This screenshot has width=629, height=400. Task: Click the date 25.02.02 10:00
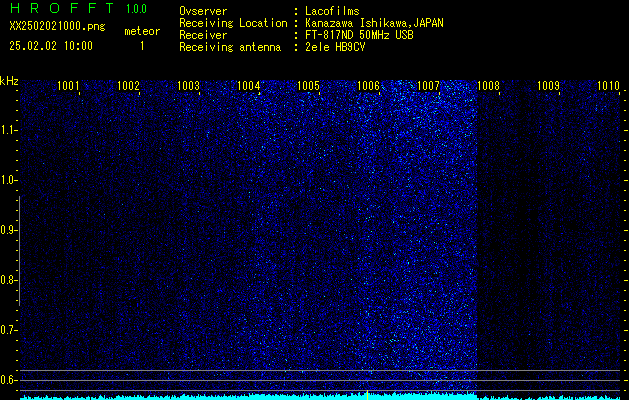(51, 46)
